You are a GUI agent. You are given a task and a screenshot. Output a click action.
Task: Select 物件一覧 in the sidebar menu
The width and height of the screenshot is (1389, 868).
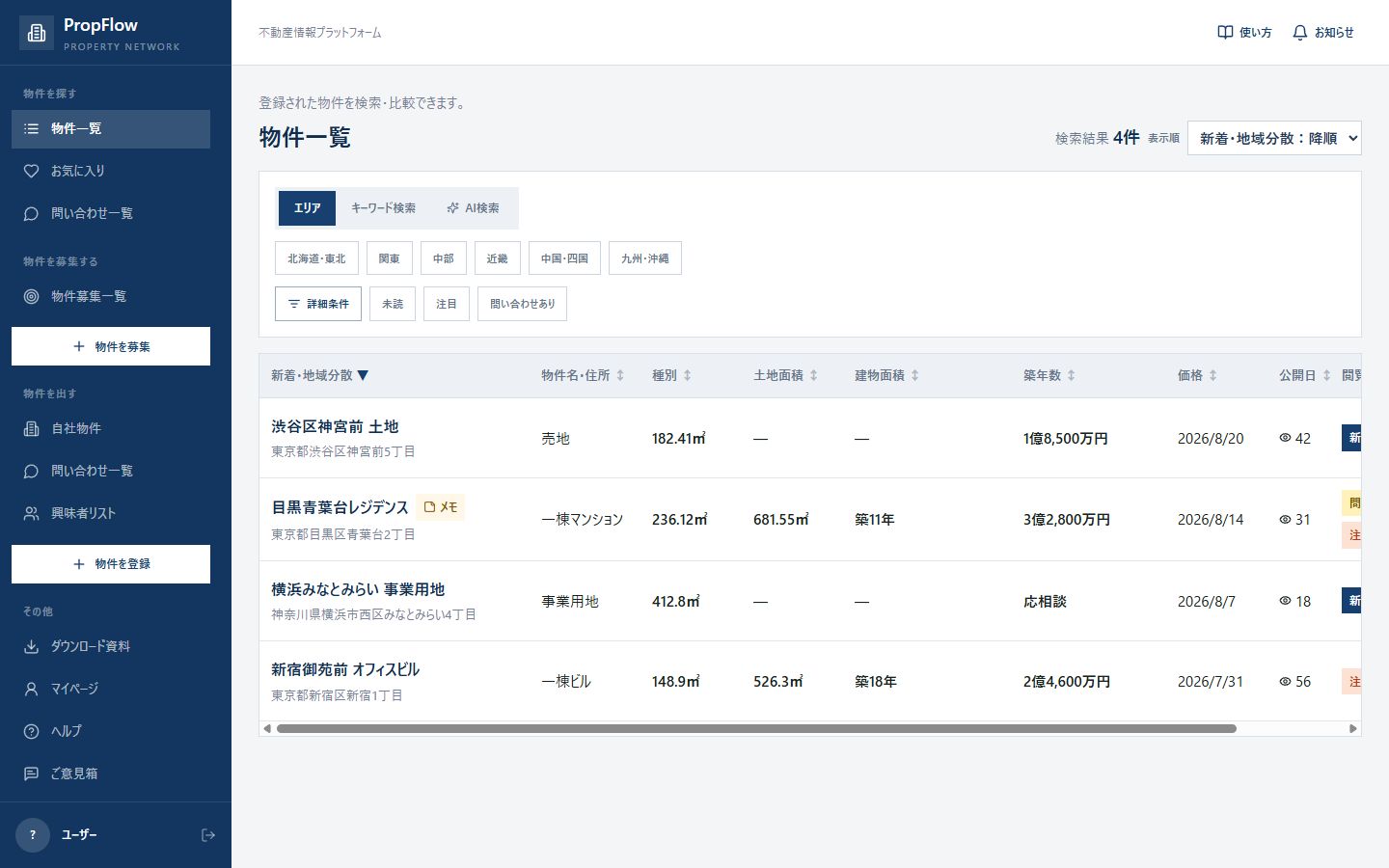click(111, 129)
